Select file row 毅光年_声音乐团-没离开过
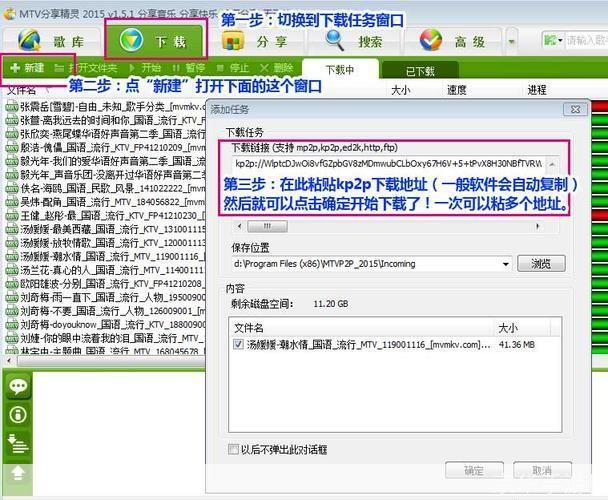Image resolution: width=608 pixels, height=500 pixels. 105,175
